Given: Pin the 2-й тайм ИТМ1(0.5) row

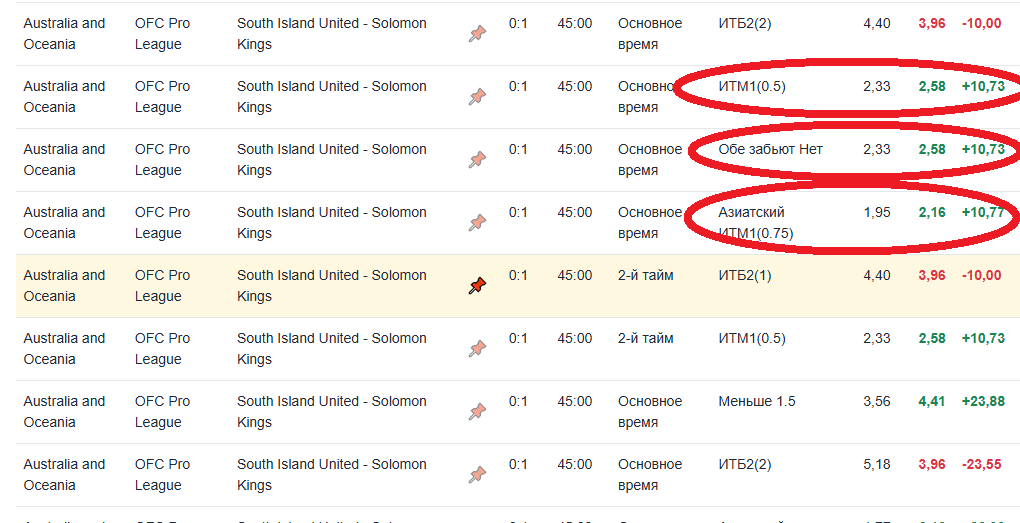Looking at the screenshot, I should pos(477,349).
